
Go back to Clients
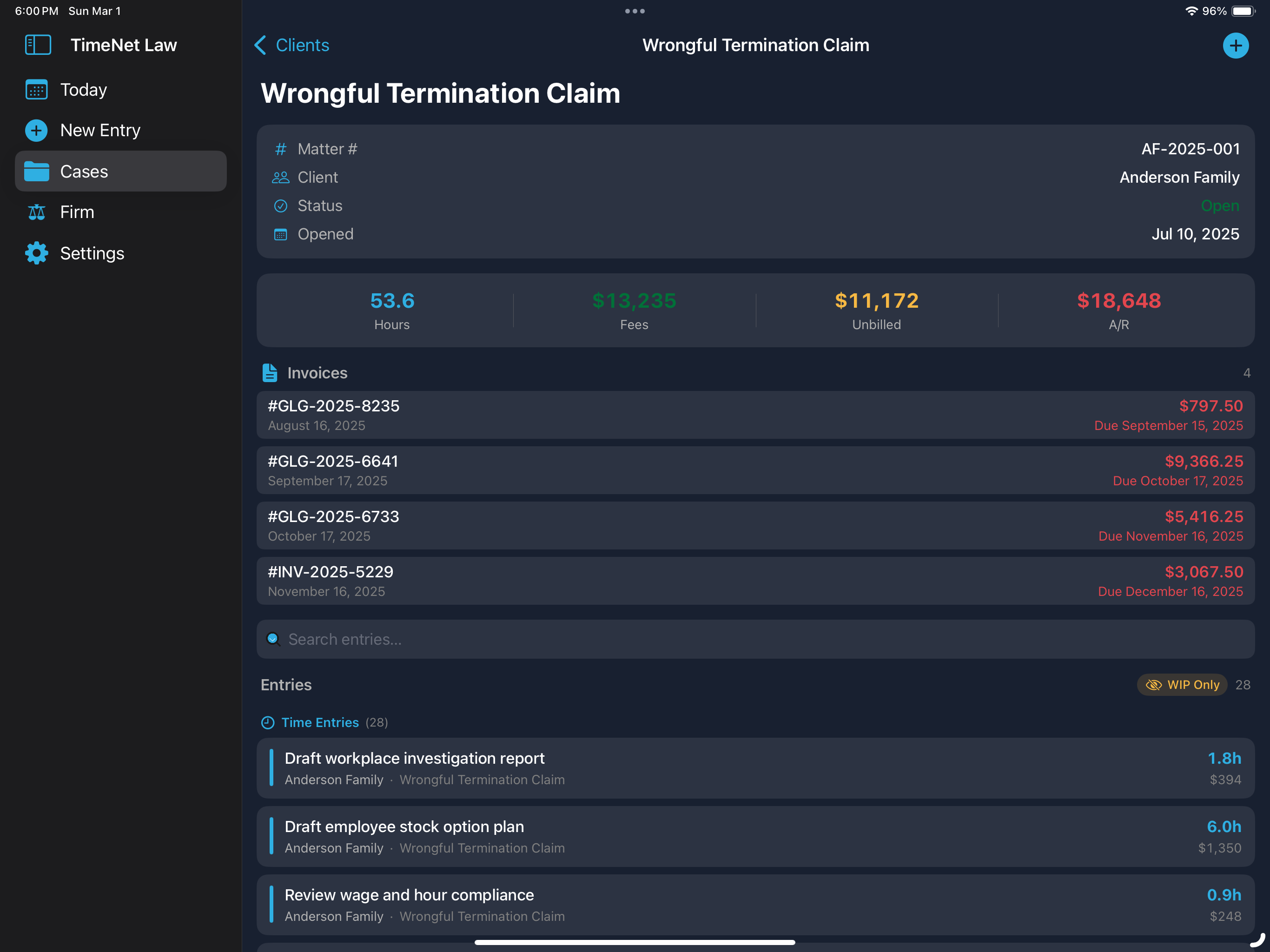click(292, 45)
